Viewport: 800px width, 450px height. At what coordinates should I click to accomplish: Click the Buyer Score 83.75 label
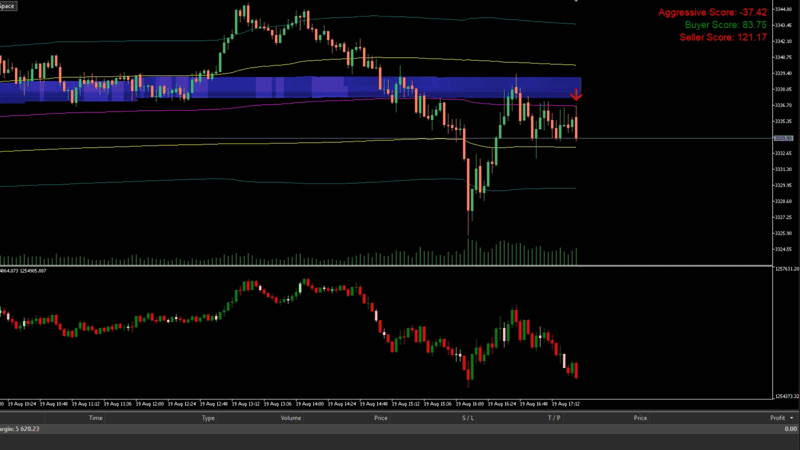pyautogui.click(x=726, y=24)
